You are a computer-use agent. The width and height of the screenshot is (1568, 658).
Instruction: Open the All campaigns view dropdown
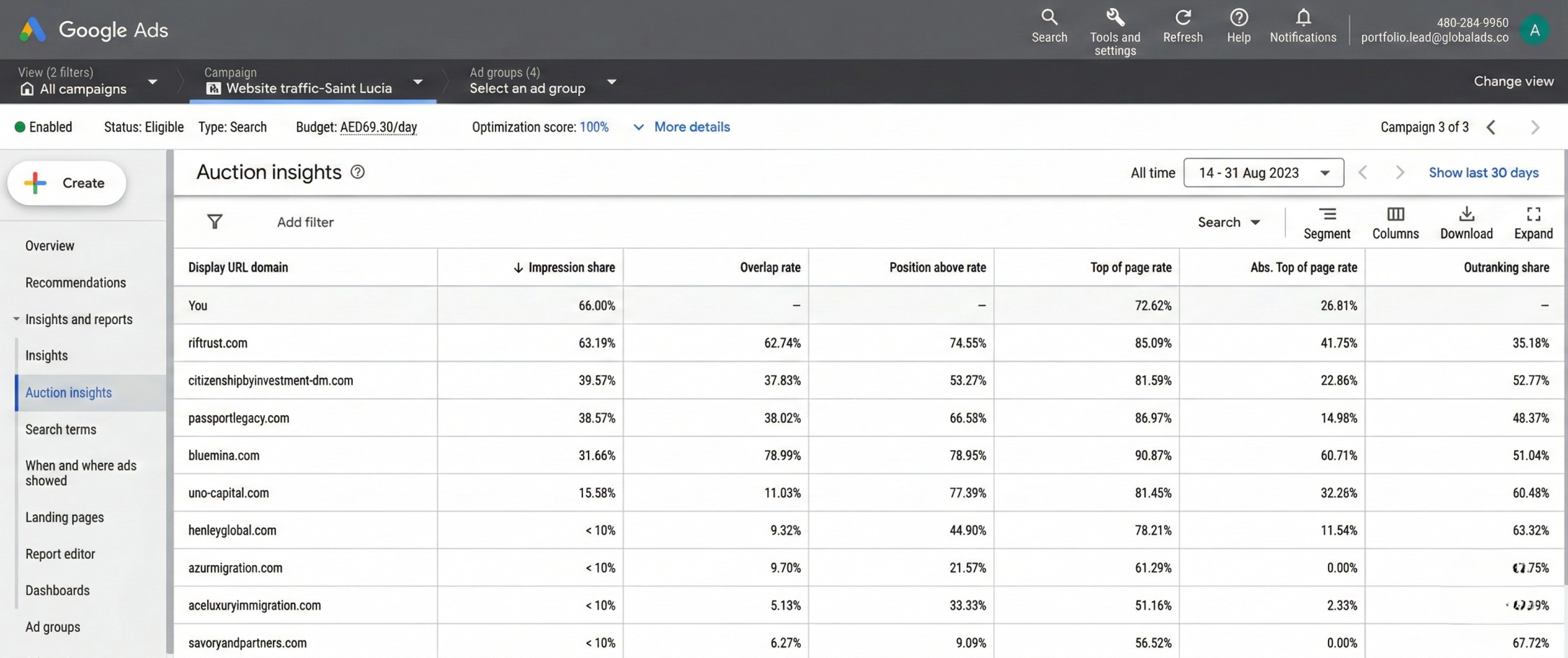pyautogui.click(x=152, y=82)
